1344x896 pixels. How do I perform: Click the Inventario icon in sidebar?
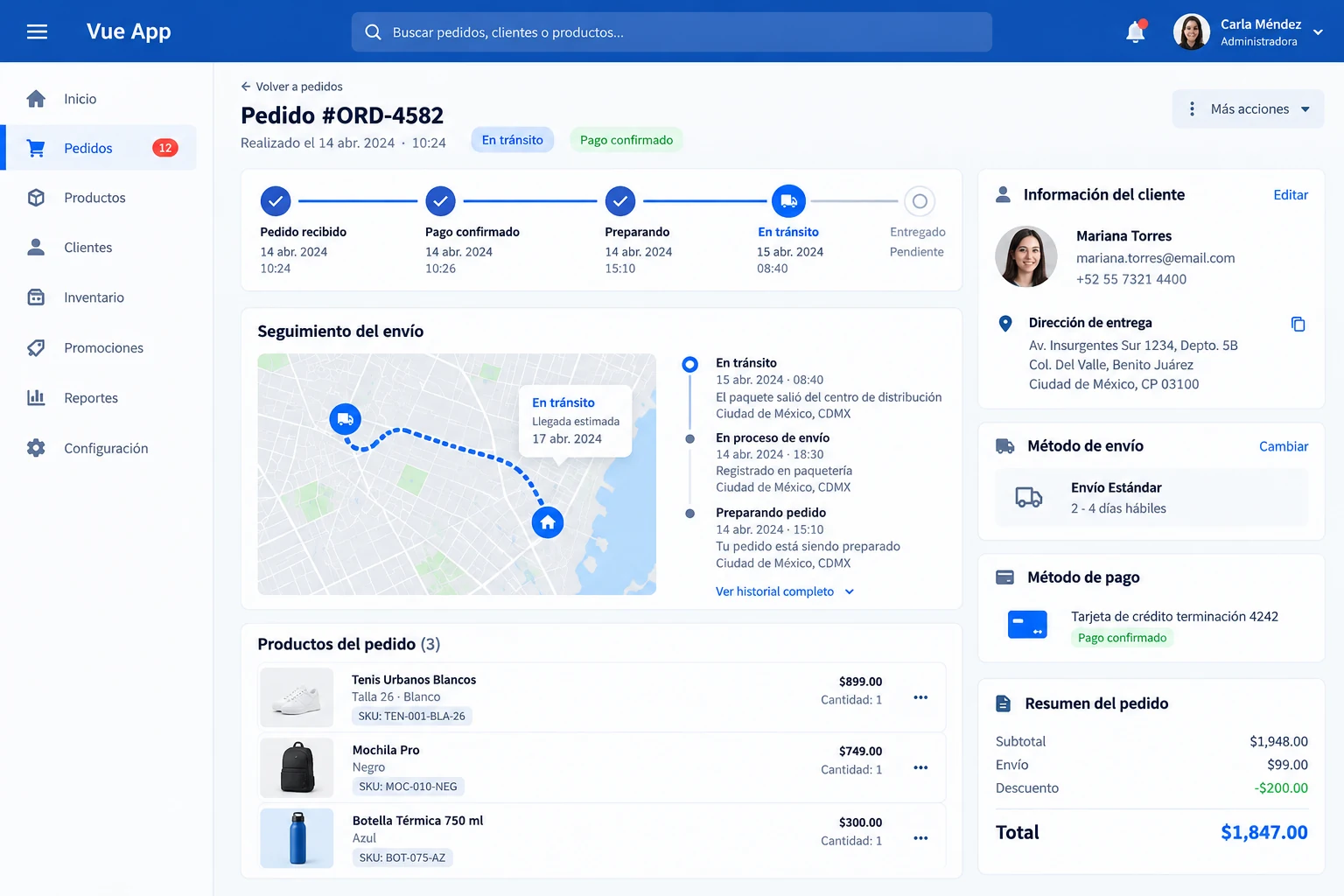point(36,297)
